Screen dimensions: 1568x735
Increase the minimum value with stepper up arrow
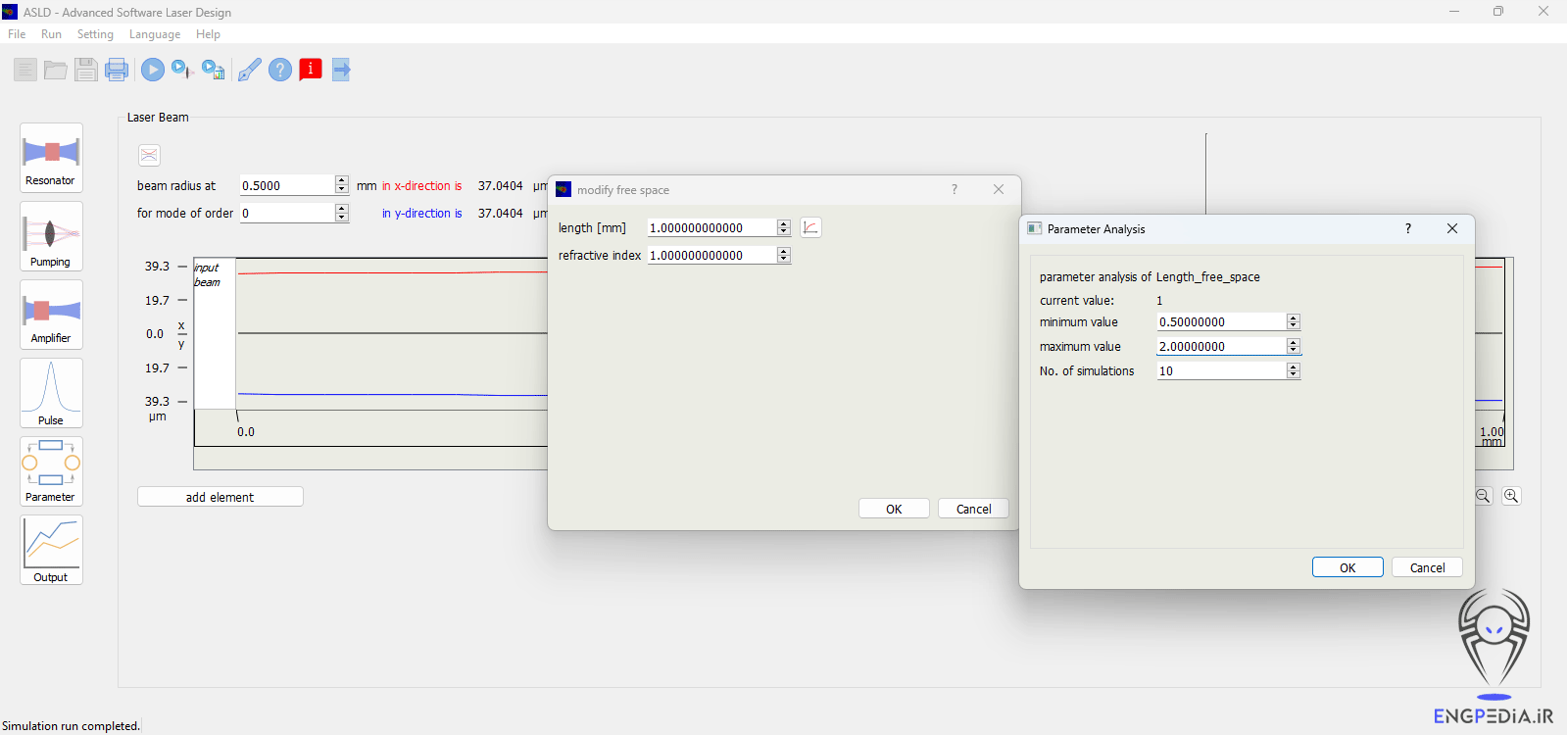tap(1294, 318)
